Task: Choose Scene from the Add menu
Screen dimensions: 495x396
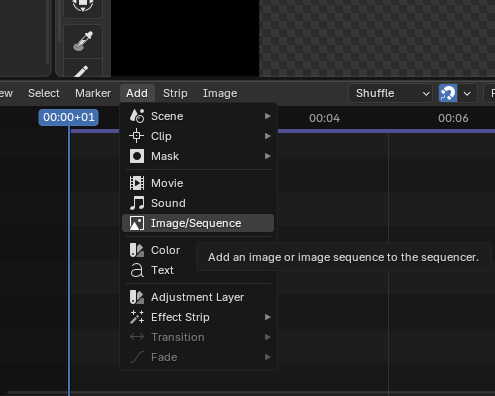Action: click(x=198, y=116)
